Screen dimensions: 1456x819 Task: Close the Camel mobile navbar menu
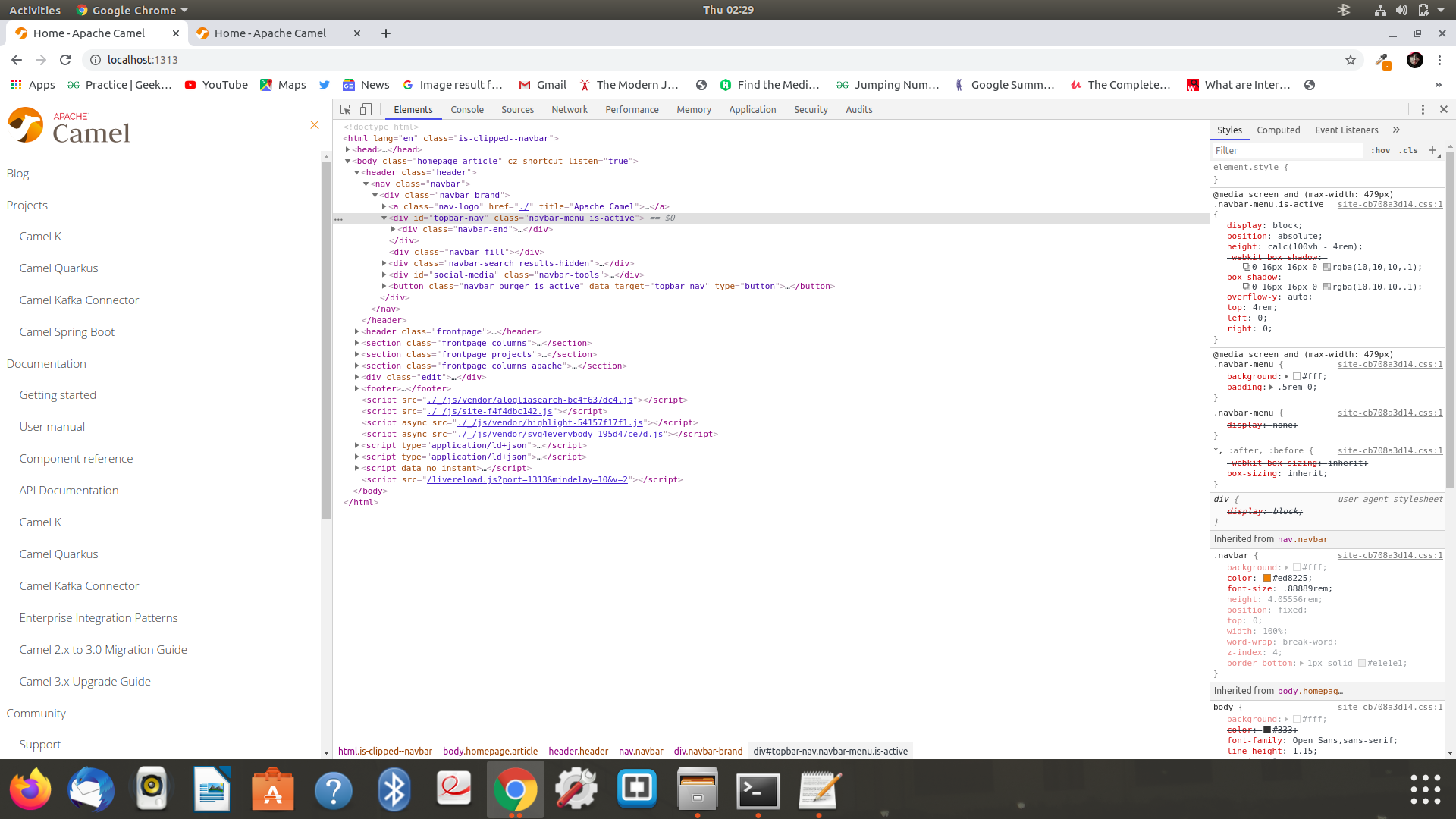pyautogui.click(x=315, y=124)
